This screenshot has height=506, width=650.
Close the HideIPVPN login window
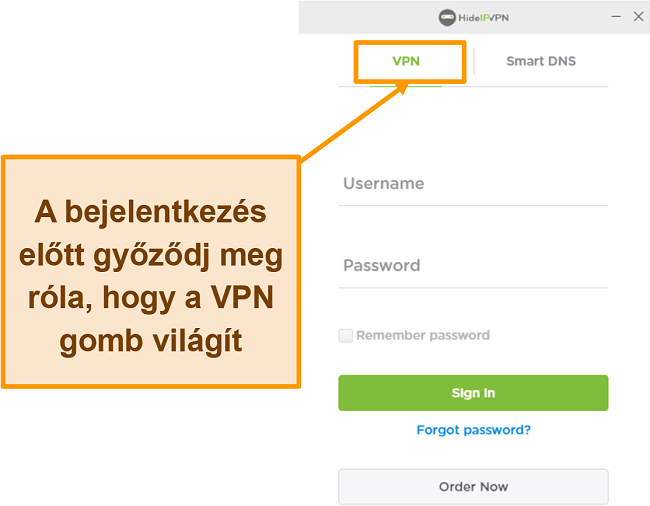click(x=638, y=17)
